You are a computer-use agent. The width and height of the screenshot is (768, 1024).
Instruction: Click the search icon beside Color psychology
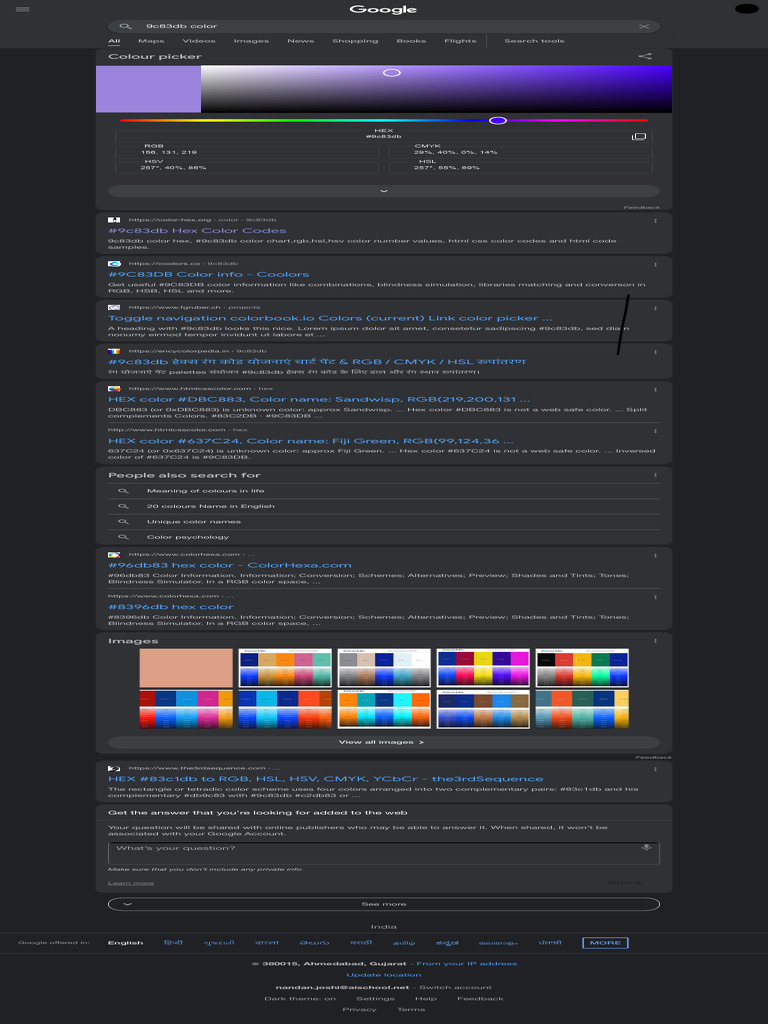[x=123, y=537]
